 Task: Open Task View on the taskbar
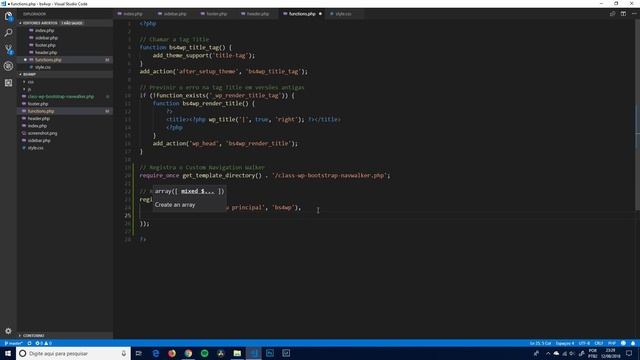click(x=139, y=353)
